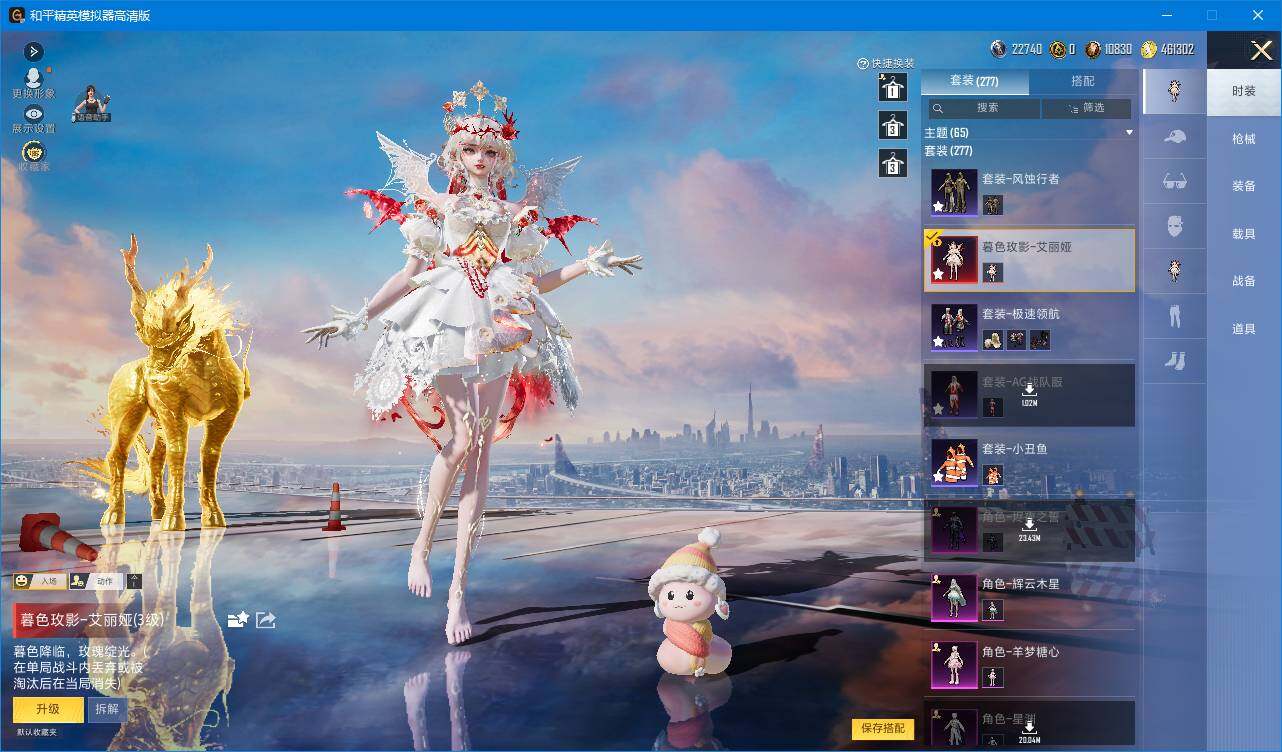Select the first quick-change hanger preset
This screenshot has height=752, width=1282.
click(x=893, y=88)
